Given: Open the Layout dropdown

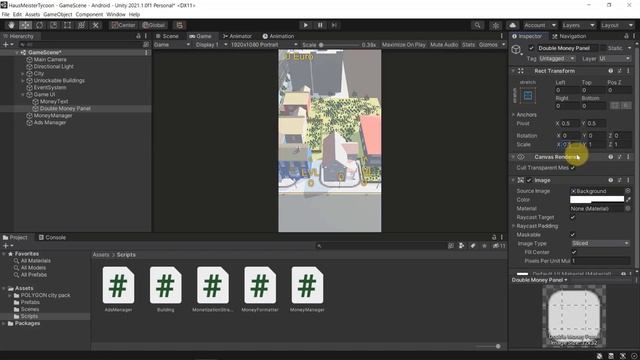Looking at the screenshot, I should pos(616,25).
